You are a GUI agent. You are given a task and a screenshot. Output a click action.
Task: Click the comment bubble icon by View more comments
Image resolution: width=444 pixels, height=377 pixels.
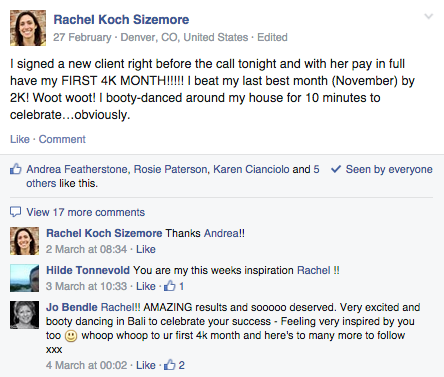[15, 212]
